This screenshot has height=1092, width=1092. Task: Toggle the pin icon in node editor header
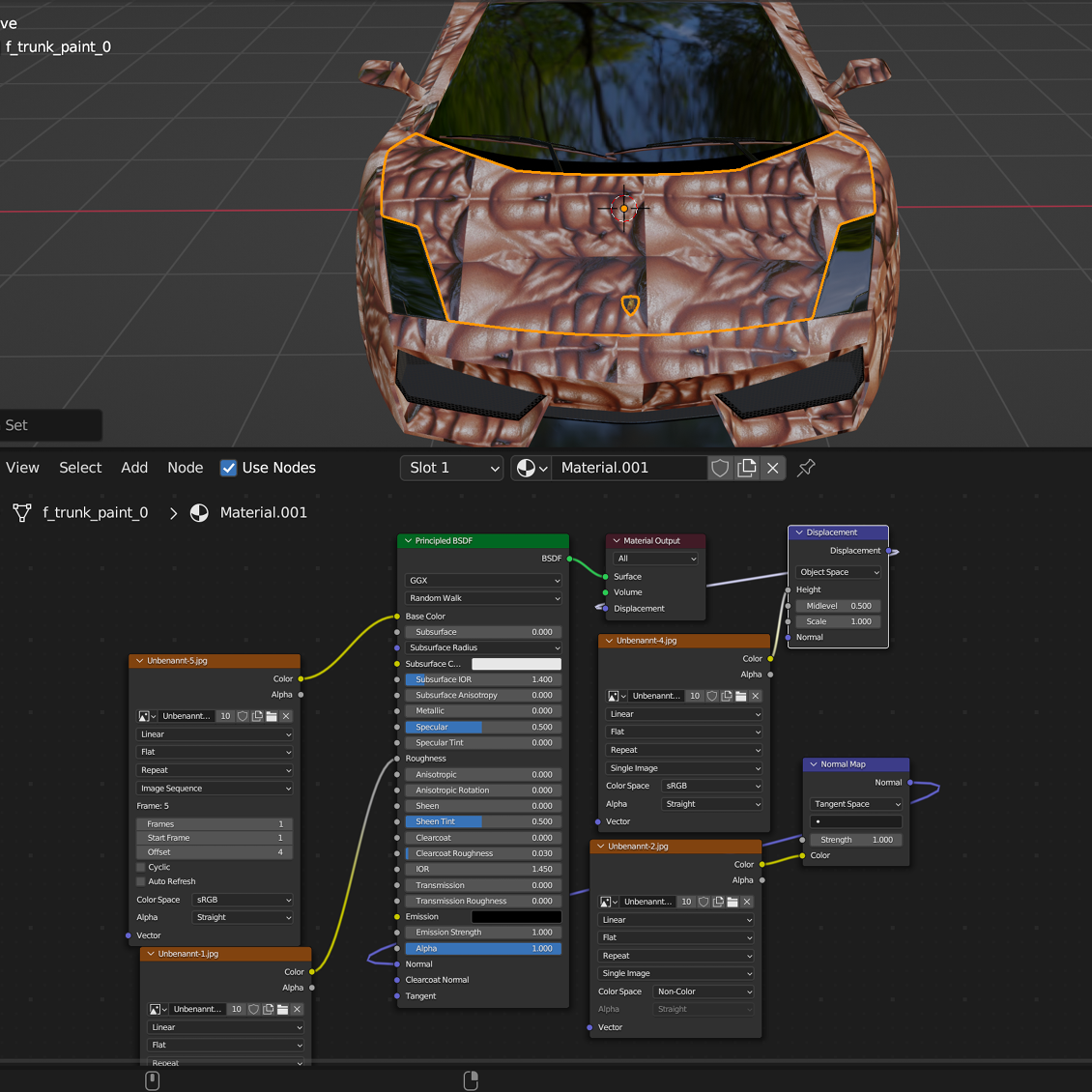806,468
